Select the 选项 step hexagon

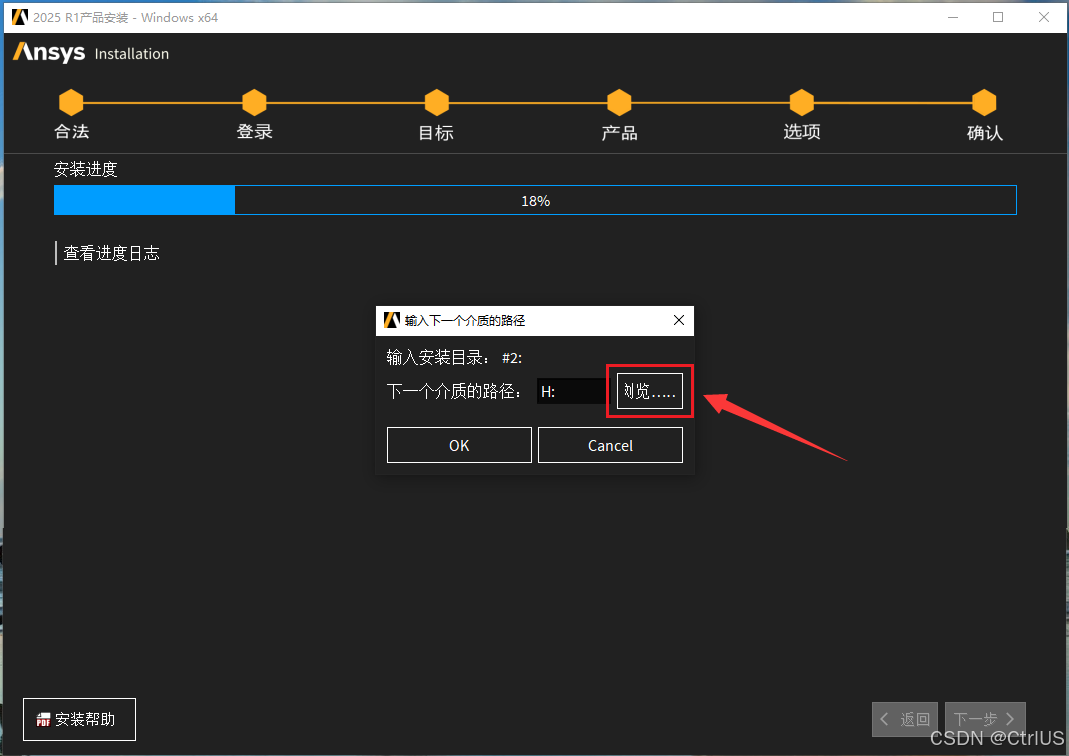802,103
